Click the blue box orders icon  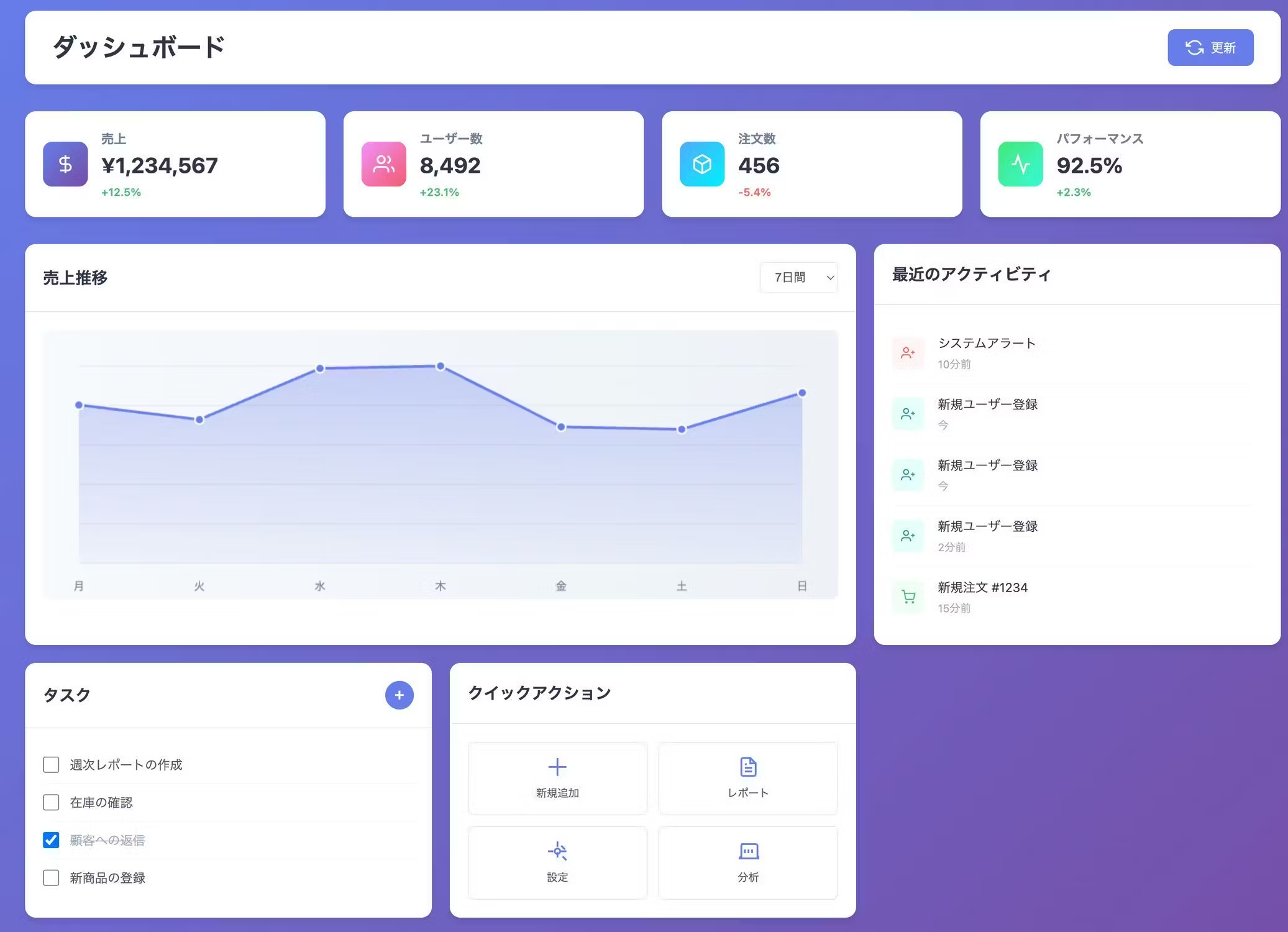coord(702,164)
